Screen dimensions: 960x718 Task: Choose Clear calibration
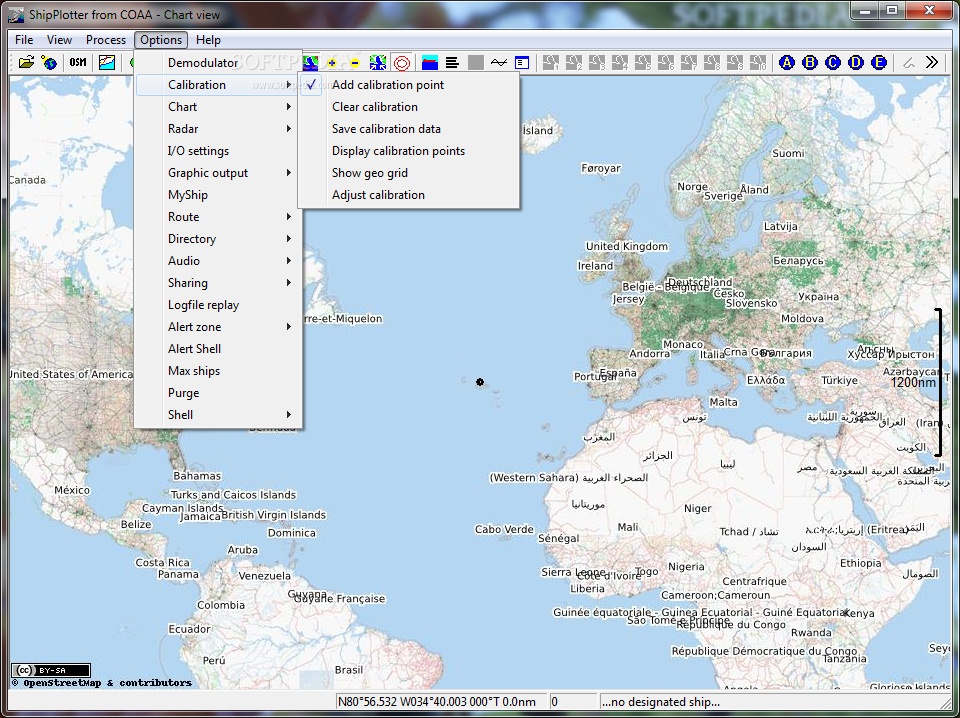click(x=408, y=107)
